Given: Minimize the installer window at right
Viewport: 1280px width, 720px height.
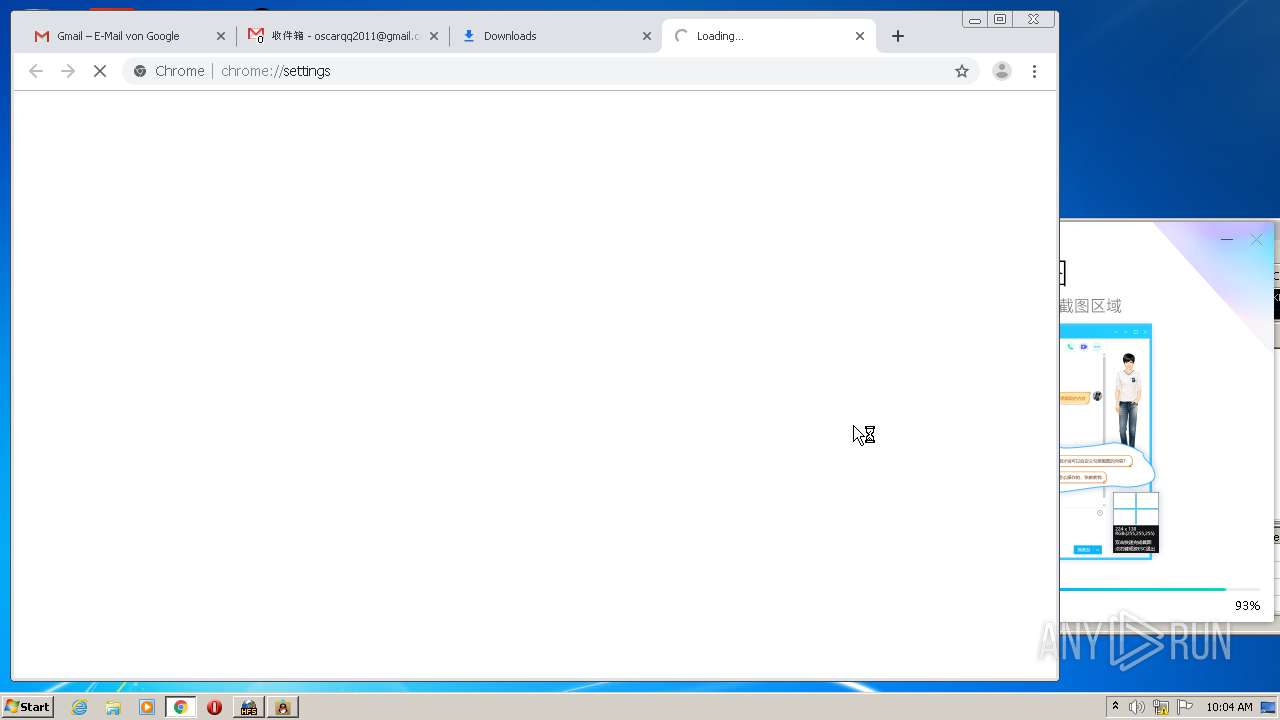Looking at the screenshot, I should pos(1227,240).
